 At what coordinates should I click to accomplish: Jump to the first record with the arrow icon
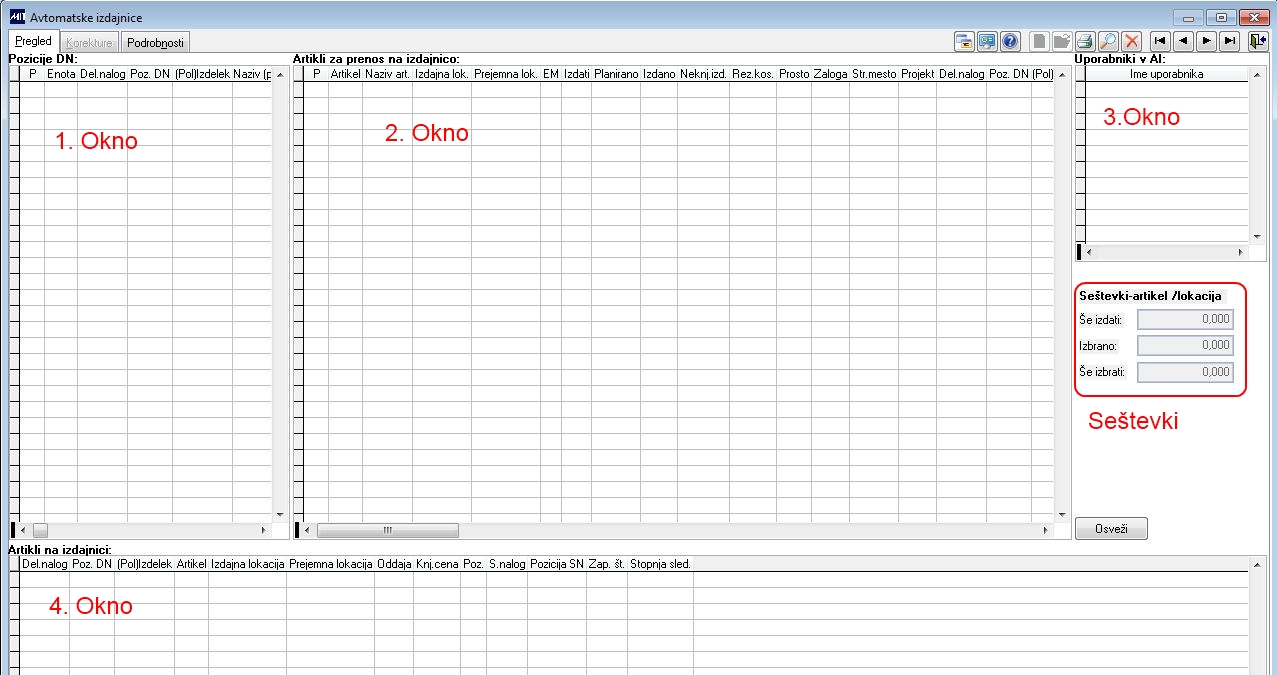coord(1160,41)
